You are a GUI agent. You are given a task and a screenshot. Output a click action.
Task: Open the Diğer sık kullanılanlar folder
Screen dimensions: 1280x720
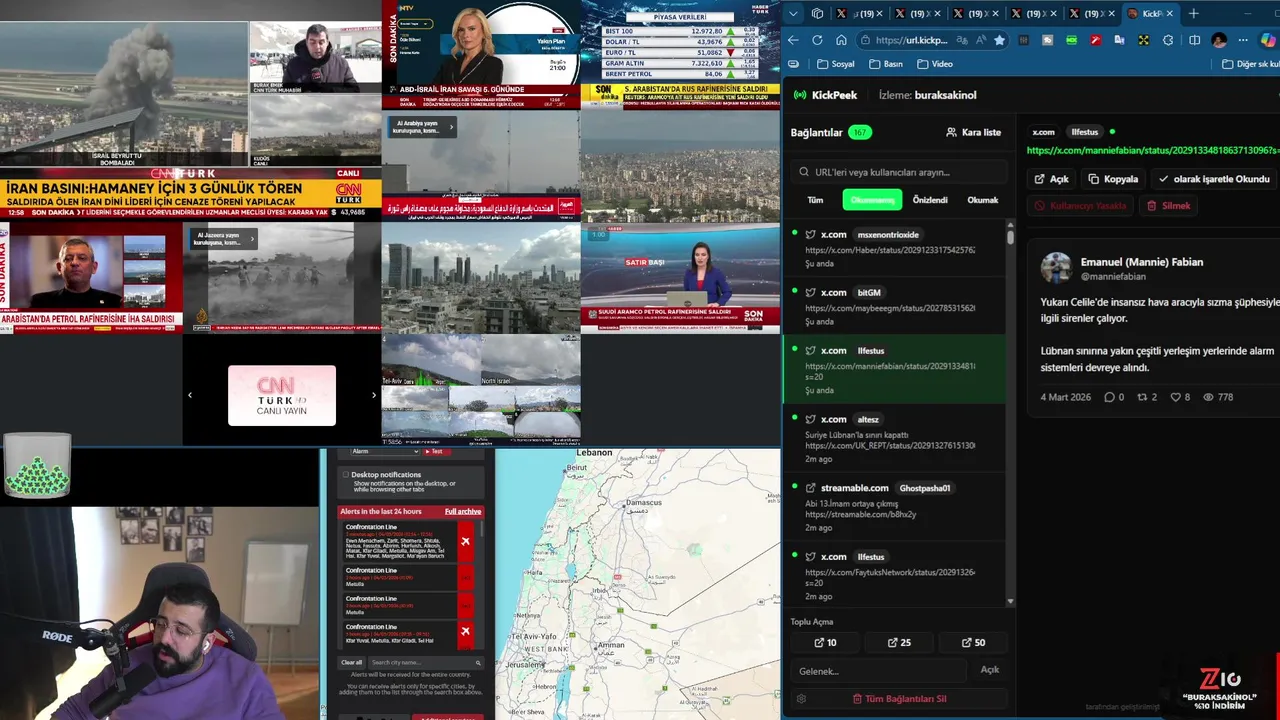[x=1250, y=64]
